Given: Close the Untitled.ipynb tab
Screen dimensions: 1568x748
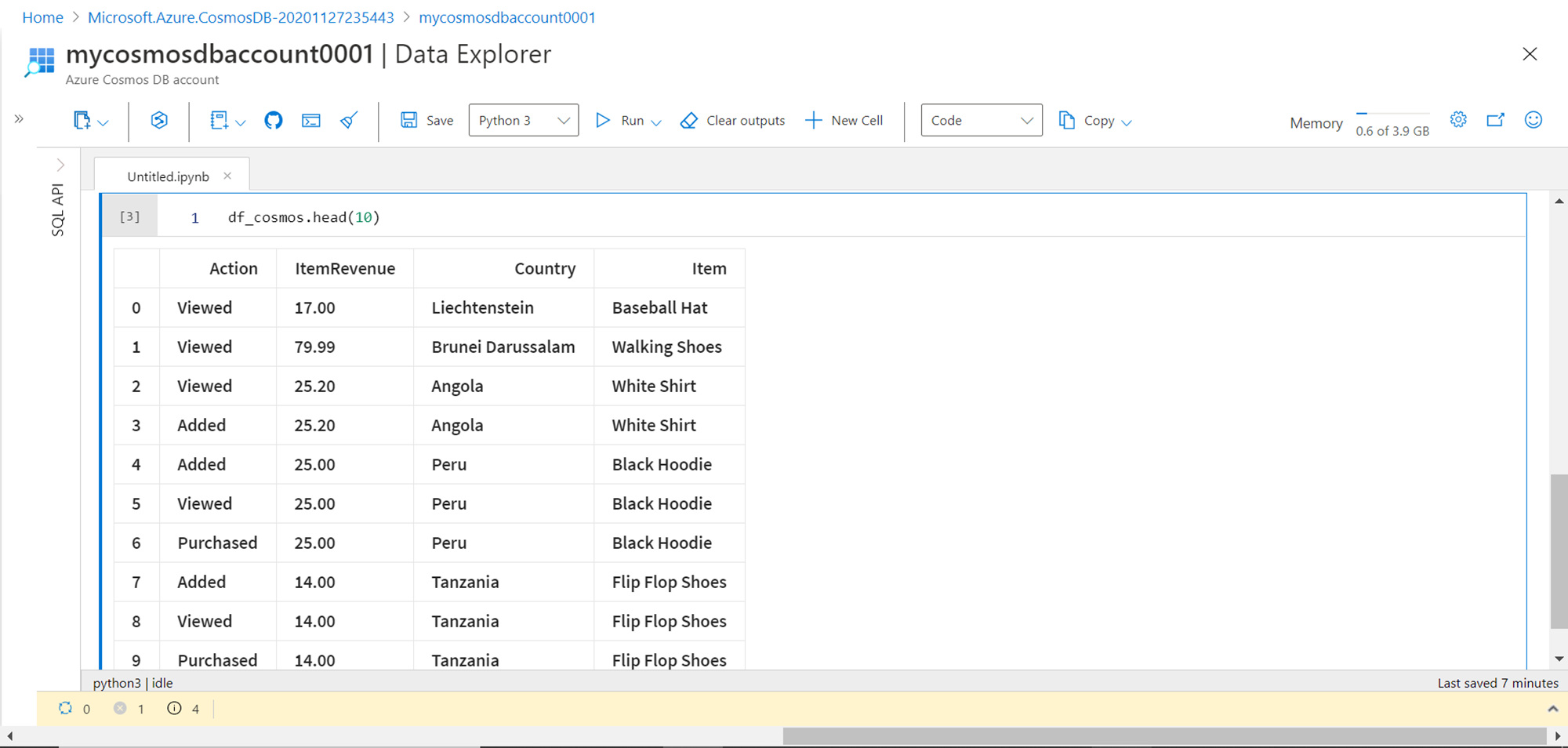Looking at the screenshot, I should pos(227,176).
